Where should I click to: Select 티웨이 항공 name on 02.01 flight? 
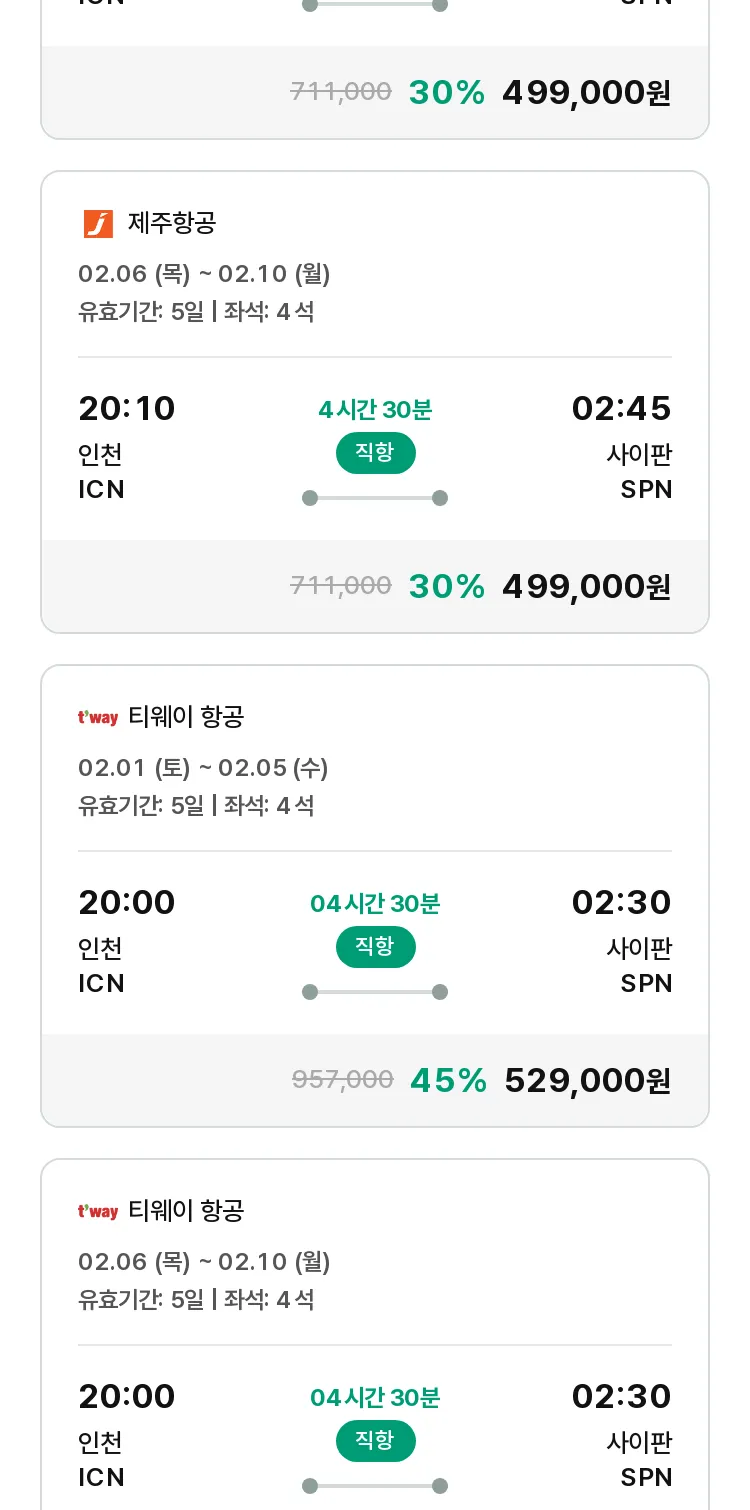(186, 717)
